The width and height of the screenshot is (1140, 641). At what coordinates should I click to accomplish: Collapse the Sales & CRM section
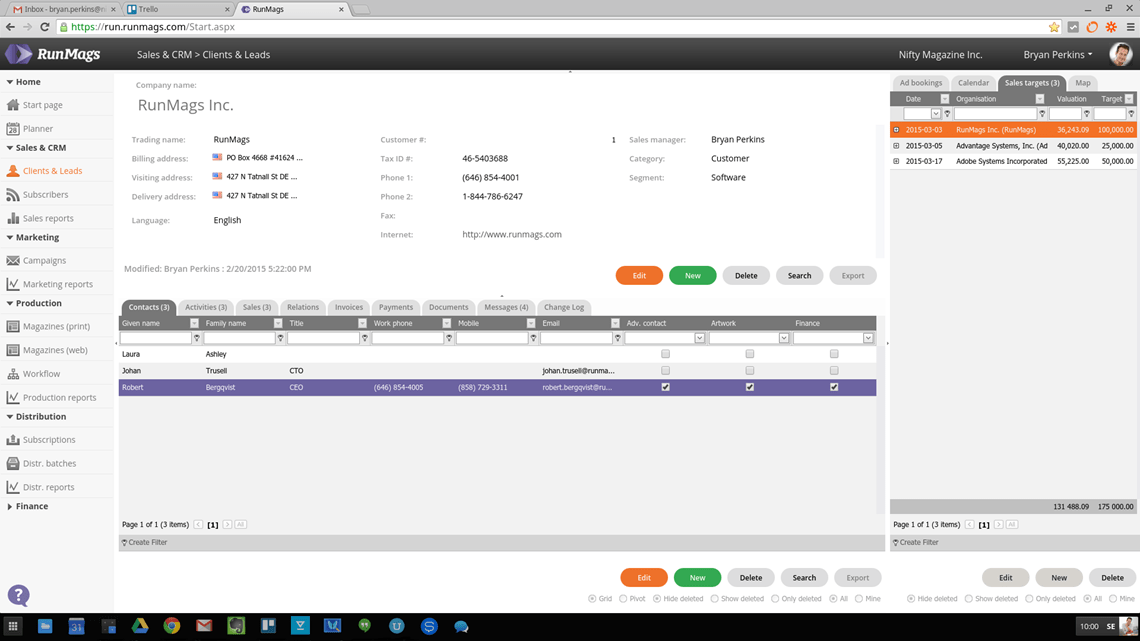coord(9,148)
